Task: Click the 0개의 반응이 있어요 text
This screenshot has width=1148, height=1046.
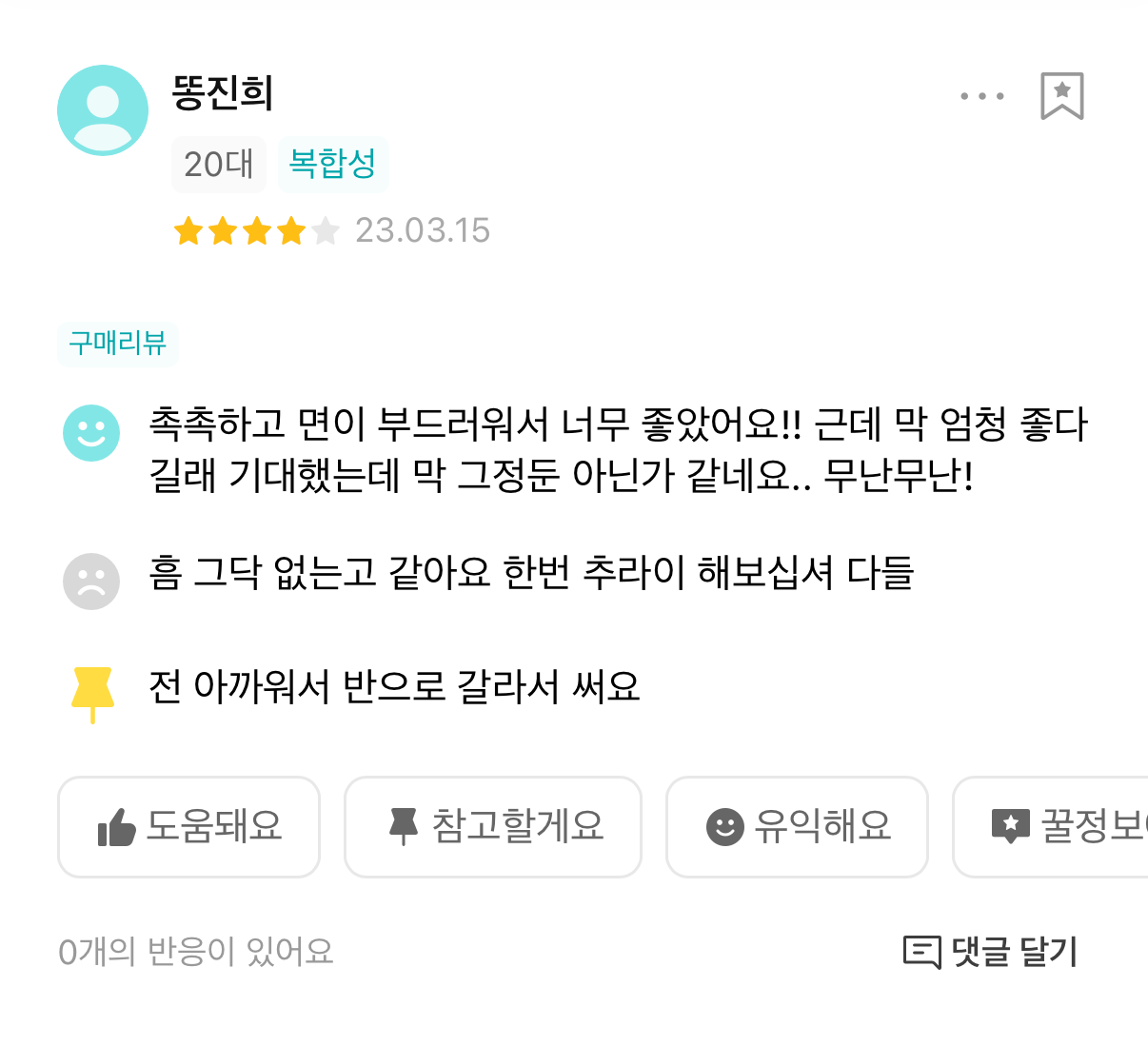Action: (x=196, y=952)
